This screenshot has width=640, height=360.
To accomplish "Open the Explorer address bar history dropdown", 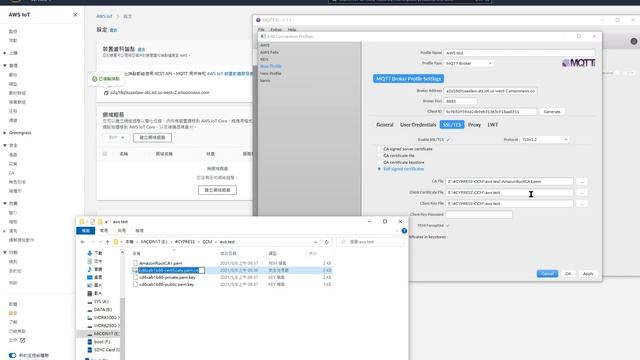I will 316,242.
